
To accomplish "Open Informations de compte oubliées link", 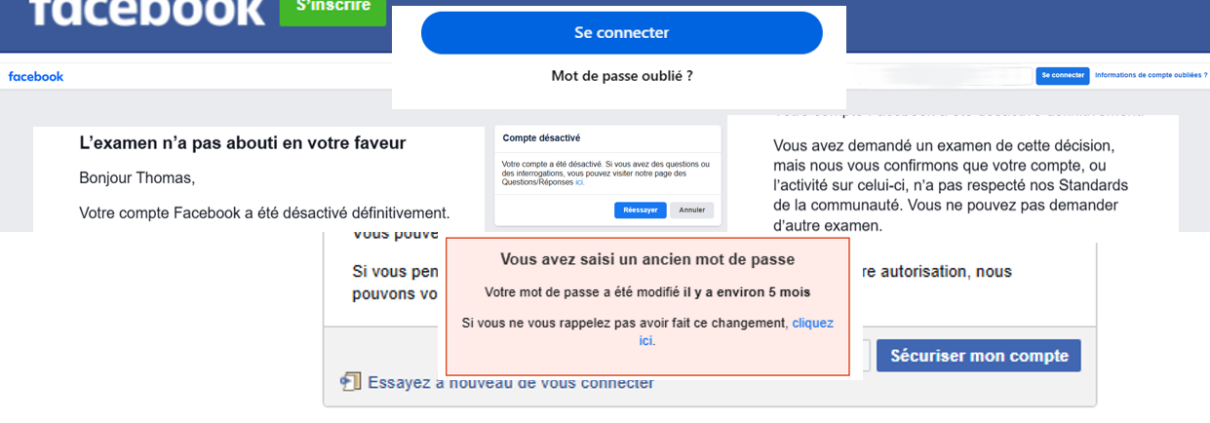I will tap(1151, 75).
